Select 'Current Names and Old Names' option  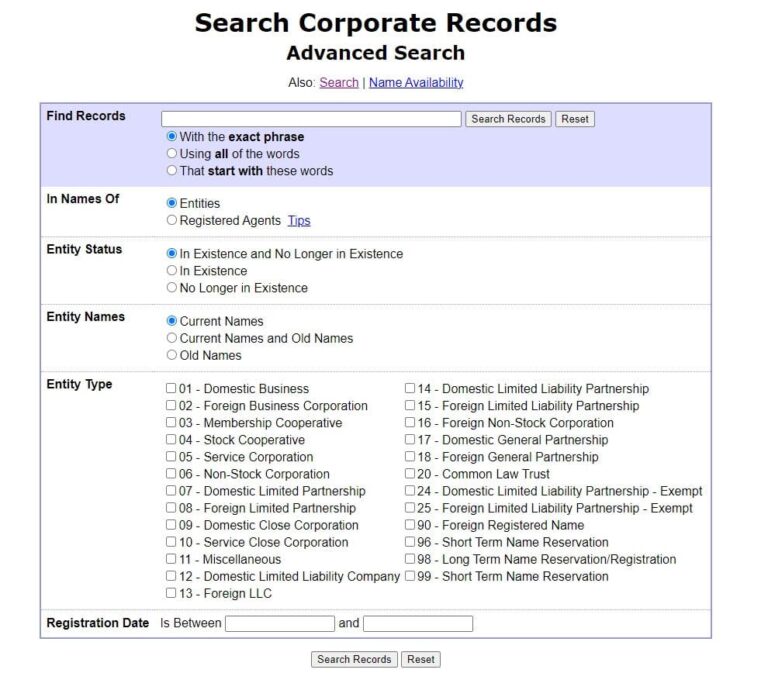tap(172, 338)
